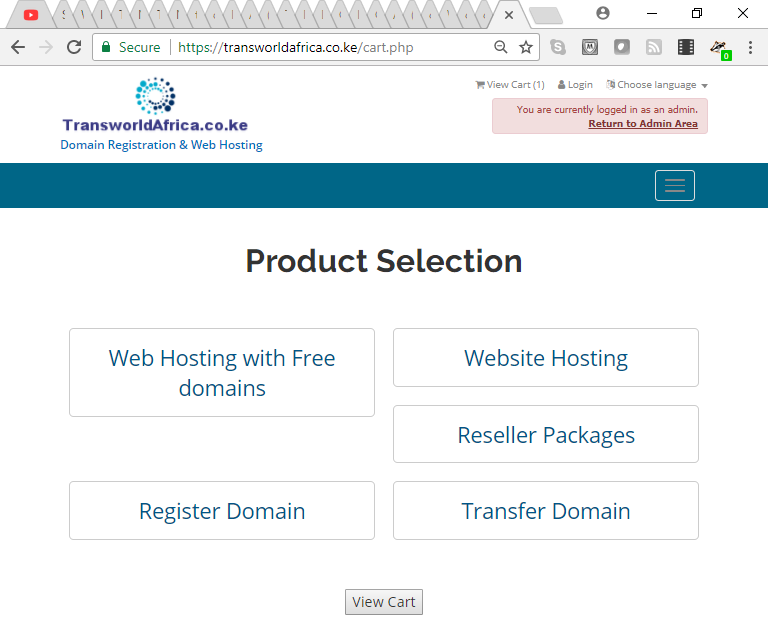Open the film strip extension icon
This screenshot has width=768, height=632.
pyautogui.click(x=686, y=47)
